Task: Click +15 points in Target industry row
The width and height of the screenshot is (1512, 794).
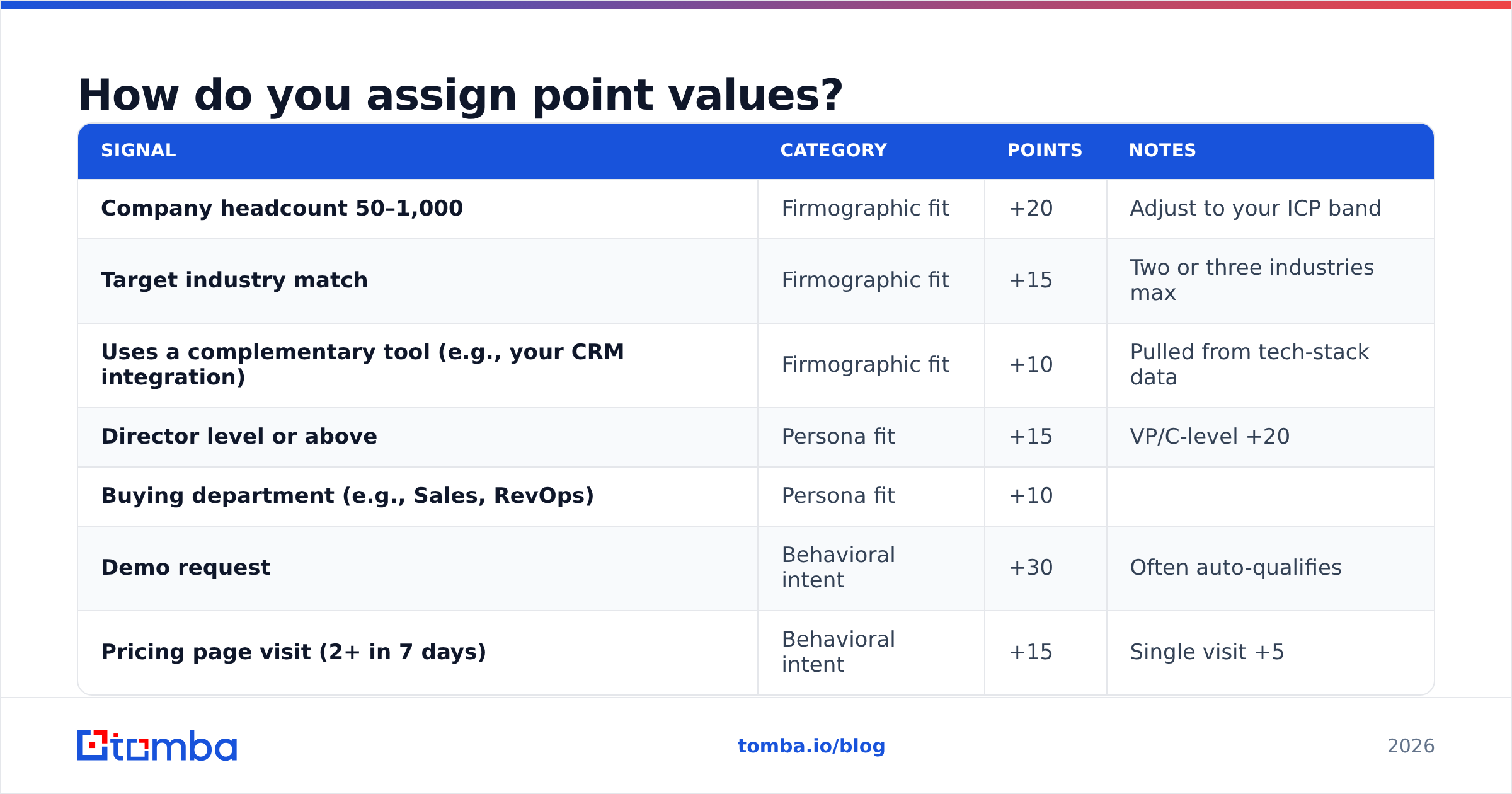Action: (x=1031, y=280)
